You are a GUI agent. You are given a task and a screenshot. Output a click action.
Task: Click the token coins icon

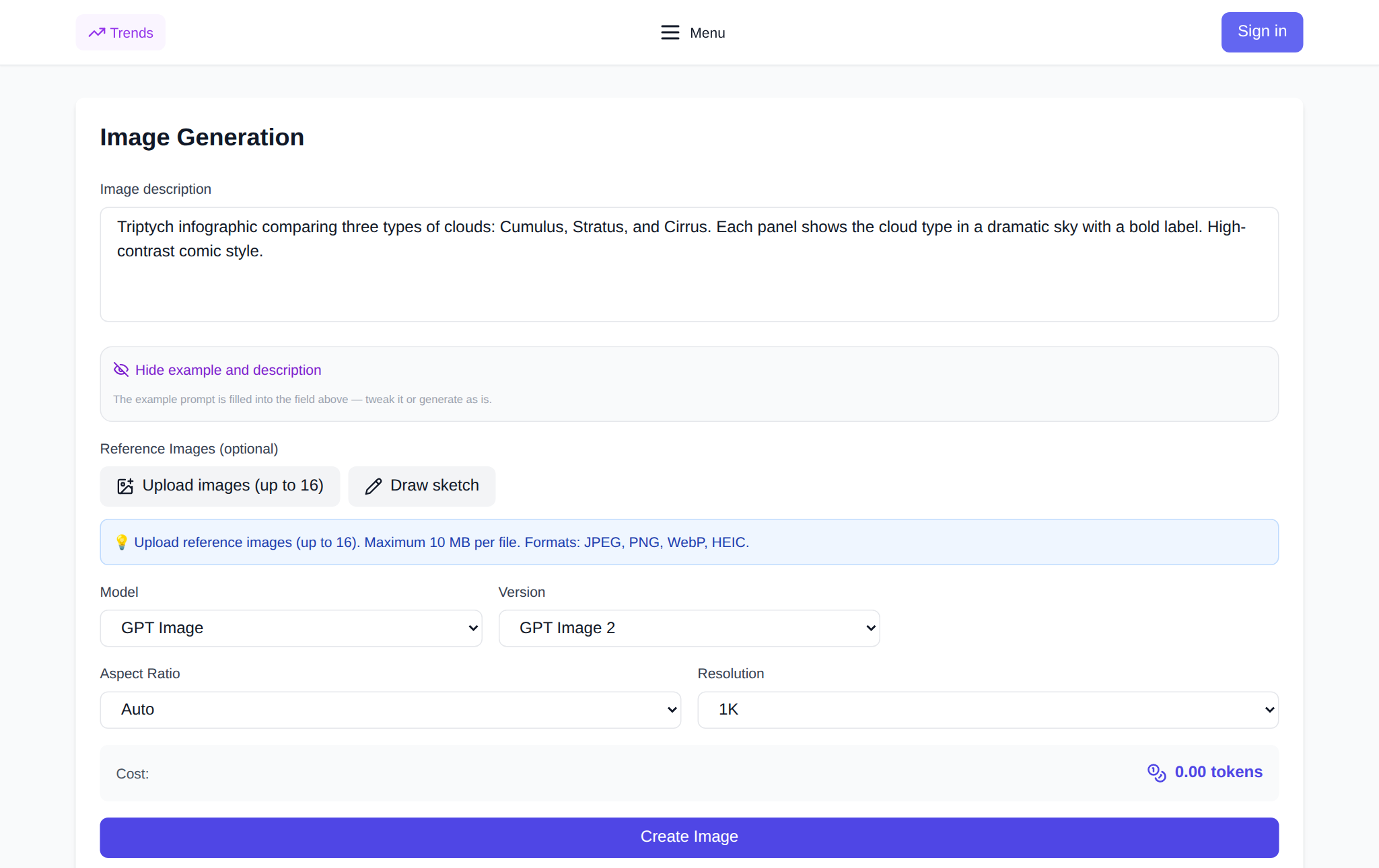(x=1157, y=772)
